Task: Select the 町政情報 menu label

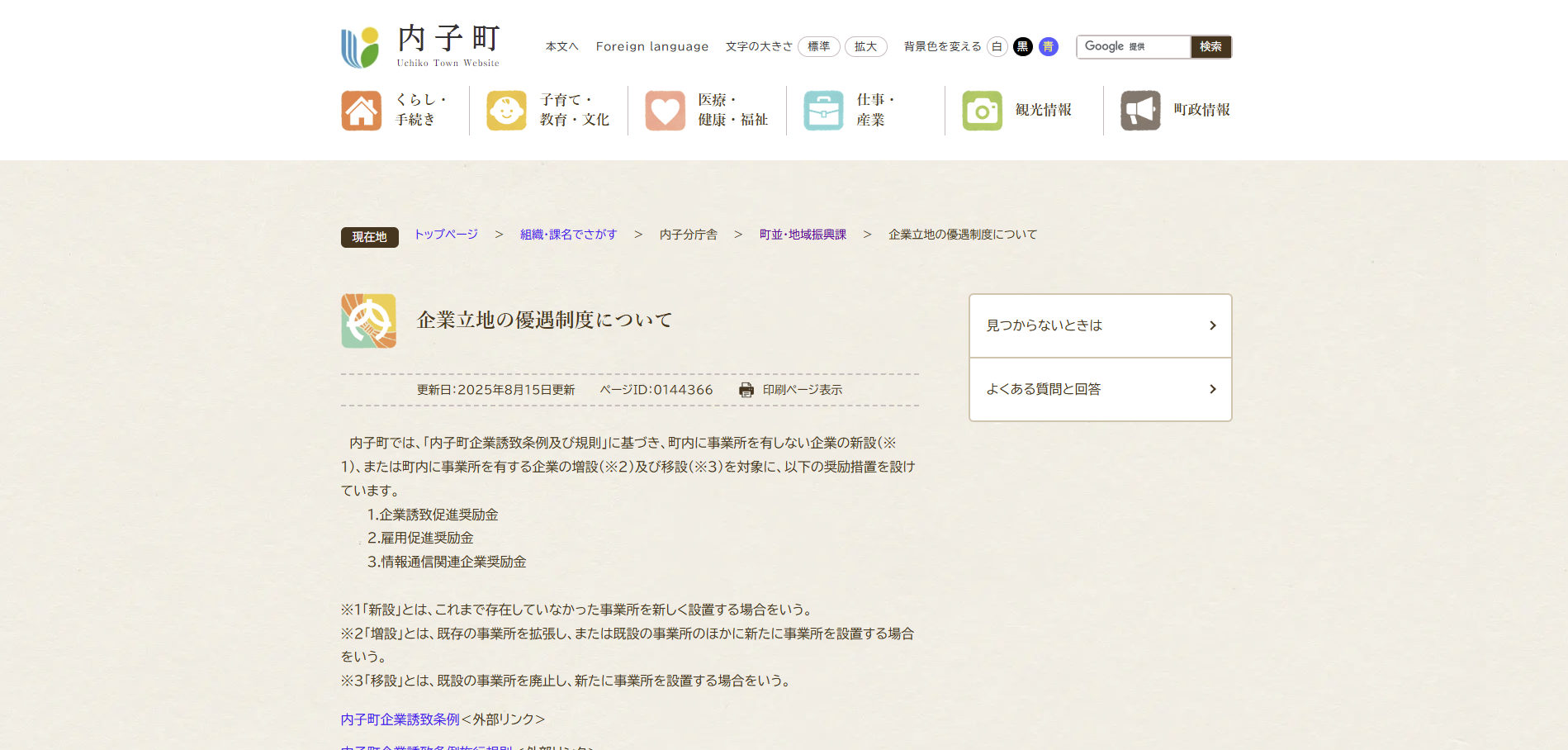Action: [x=1202, y=110]
